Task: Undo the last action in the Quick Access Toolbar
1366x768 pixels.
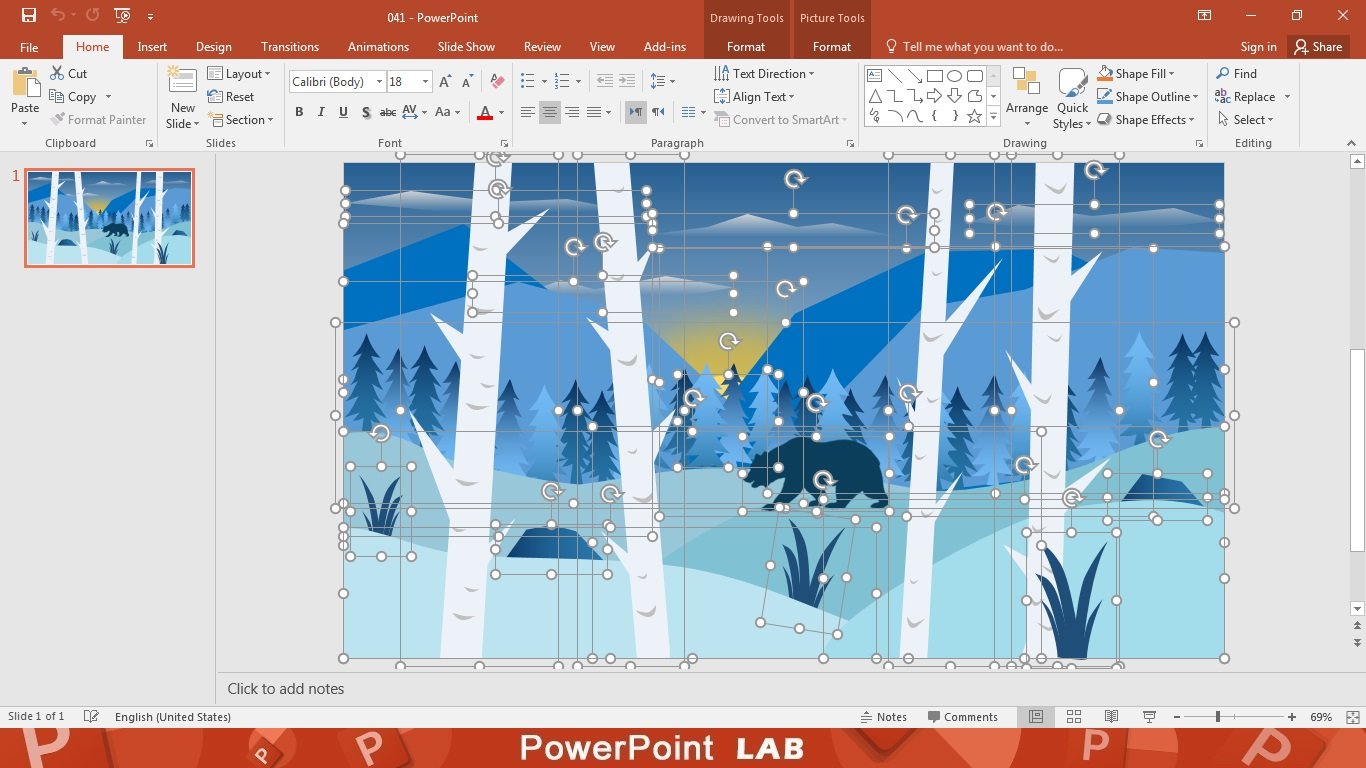Action: [x=58, y=16]
